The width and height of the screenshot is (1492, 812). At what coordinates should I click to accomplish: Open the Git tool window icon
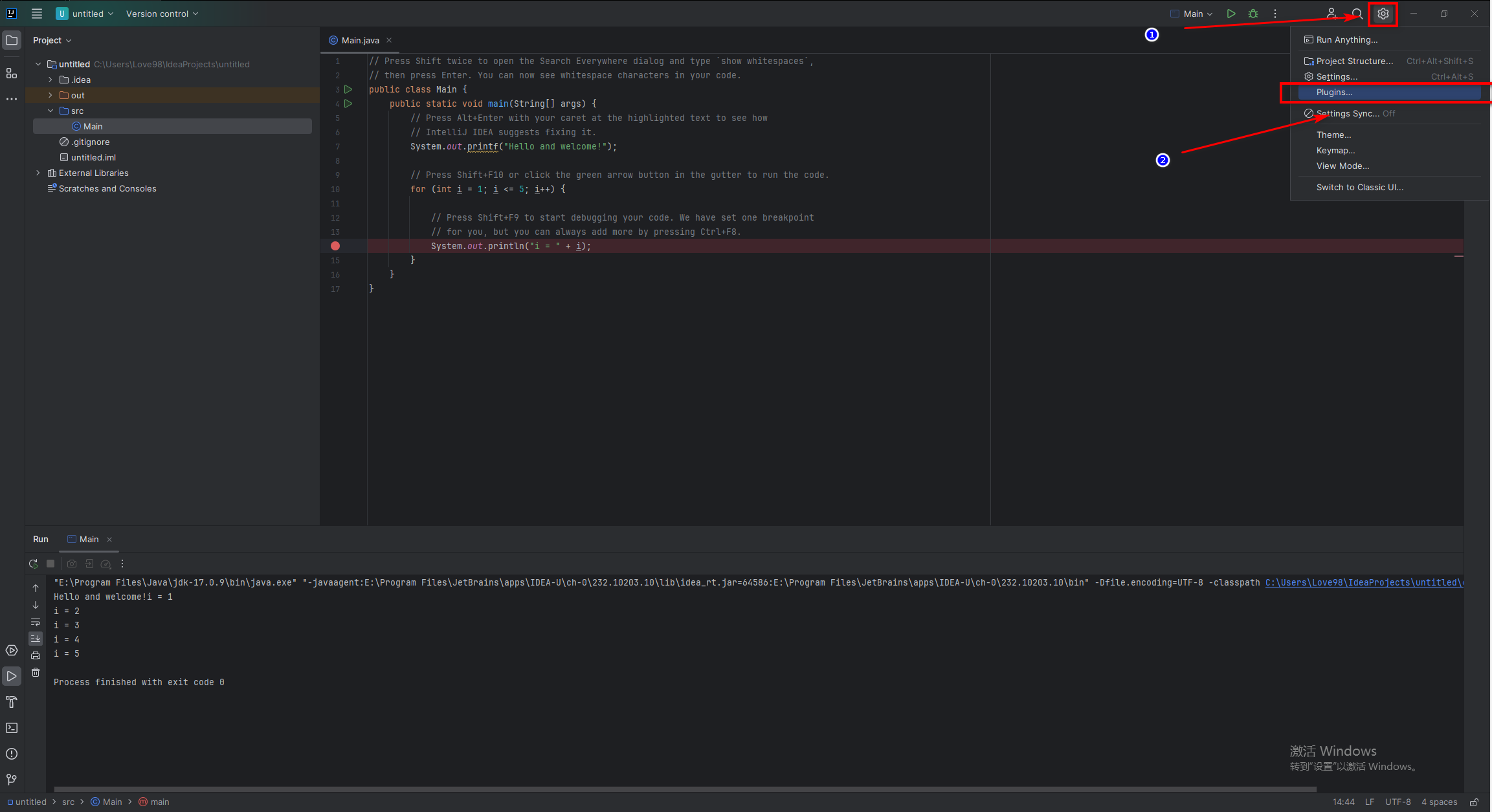click(x=12, y=779)
